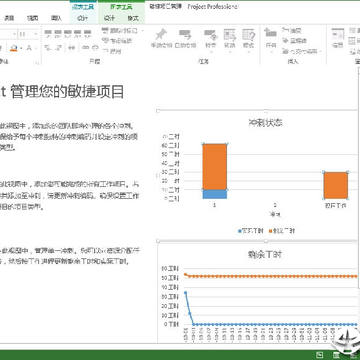This screenshot has width=360, height=360.
Task: Apply the background fill color swatch
Action: click(x=14, y=48)
